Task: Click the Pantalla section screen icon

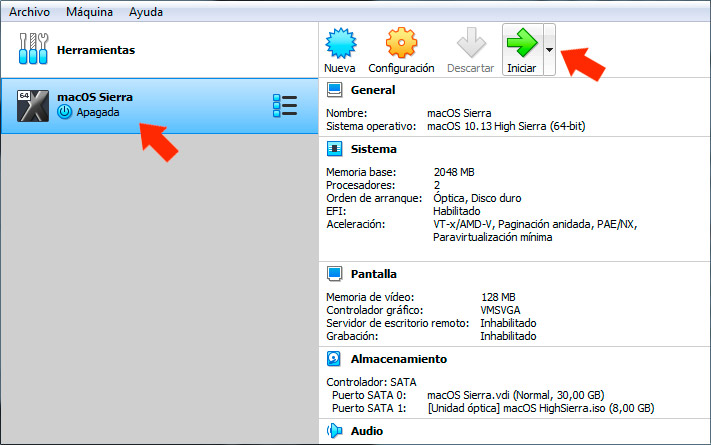Action: coord(335,274)
